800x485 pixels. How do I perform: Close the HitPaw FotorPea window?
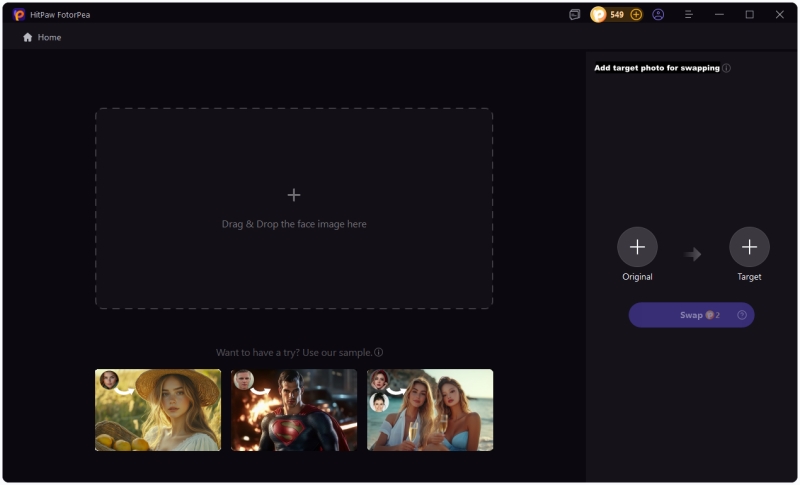click(780, 15)
